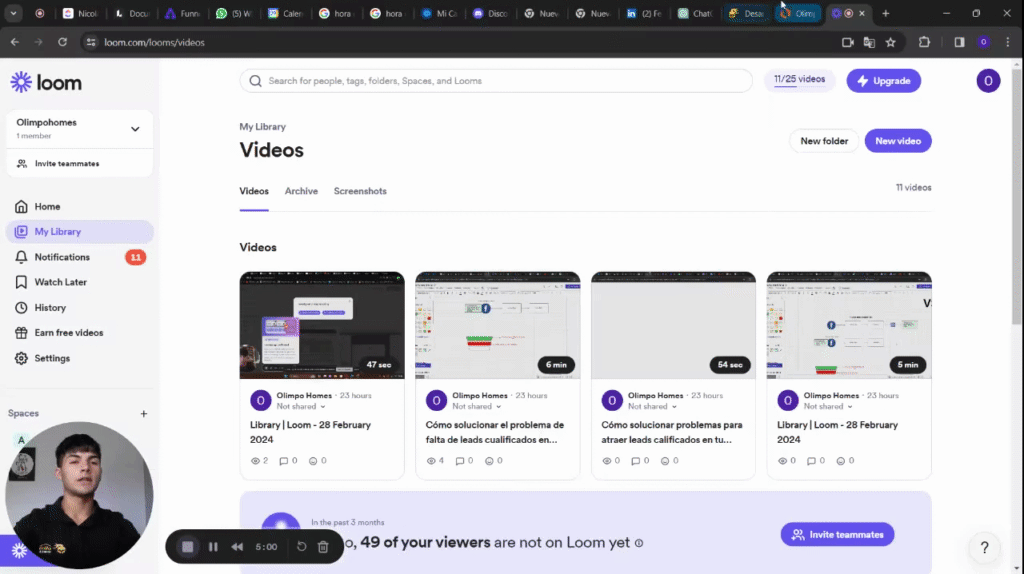Image resolution: width=1024 pixels, height=574 pixels.
Task: Focus the Loom search field
Action: (496, 81)
